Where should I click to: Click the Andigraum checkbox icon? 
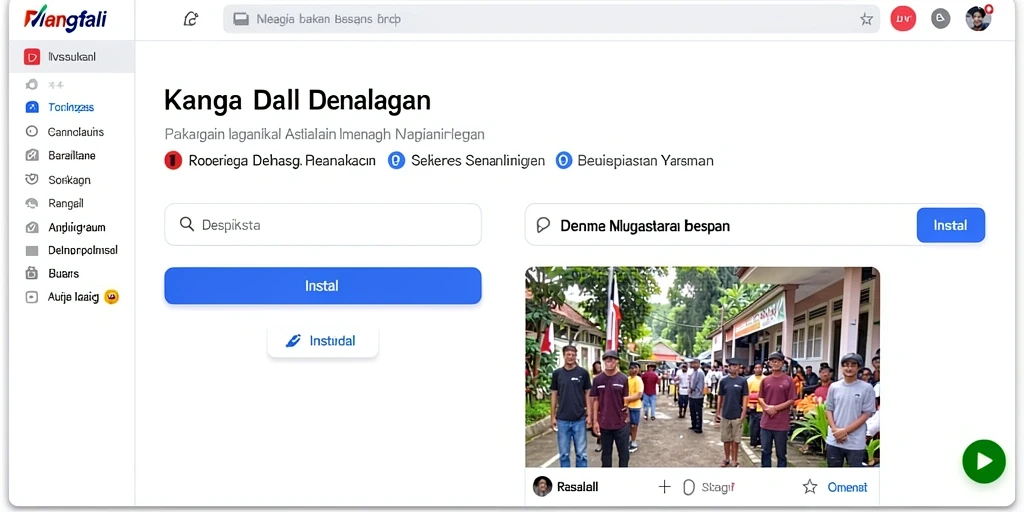coord(31,227)
